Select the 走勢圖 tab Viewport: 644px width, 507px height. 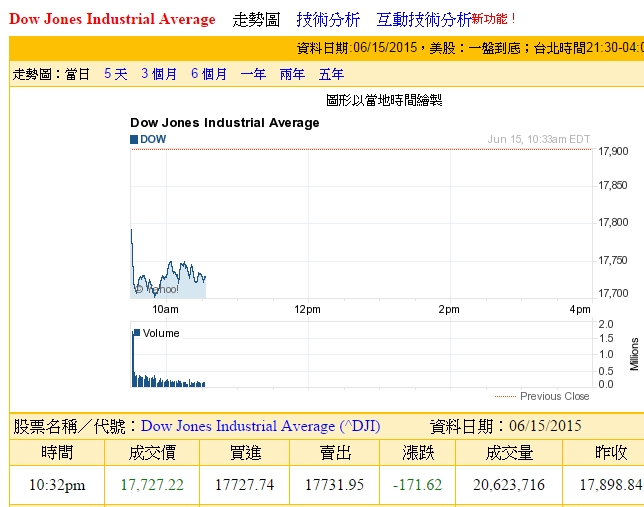point(256,19)
